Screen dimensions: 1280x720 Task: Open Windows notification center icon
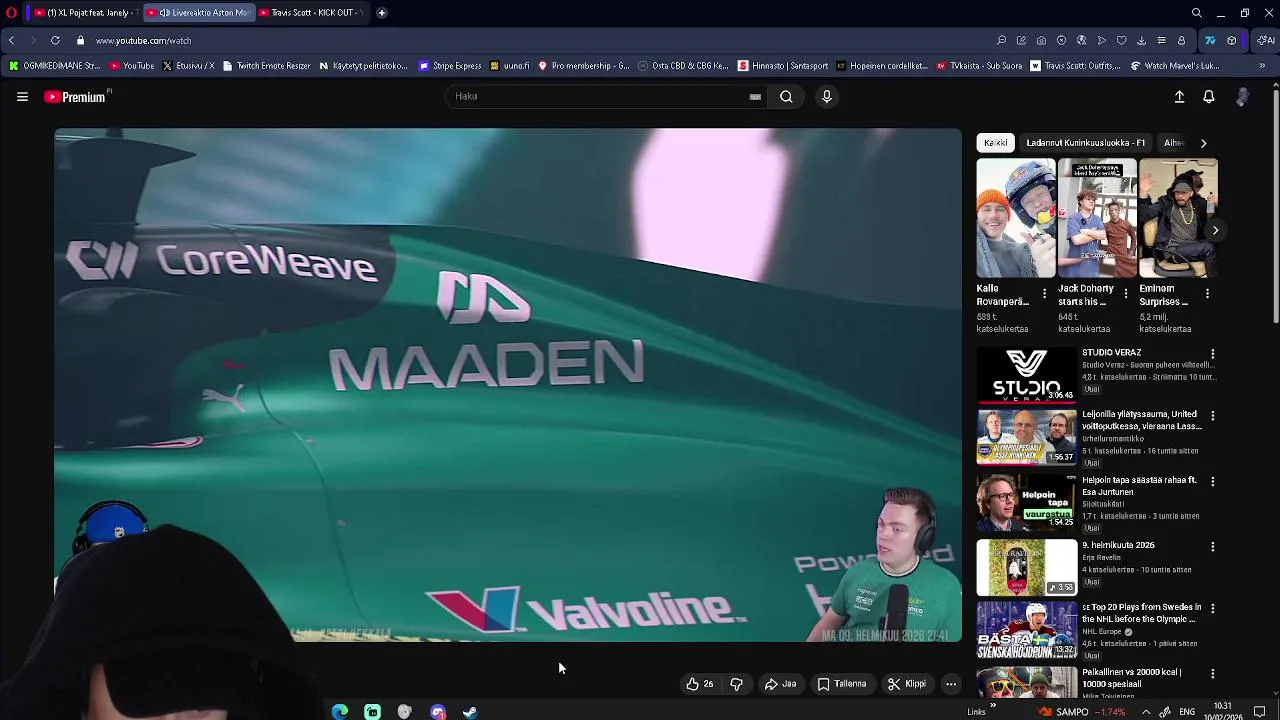[1259, 712]
